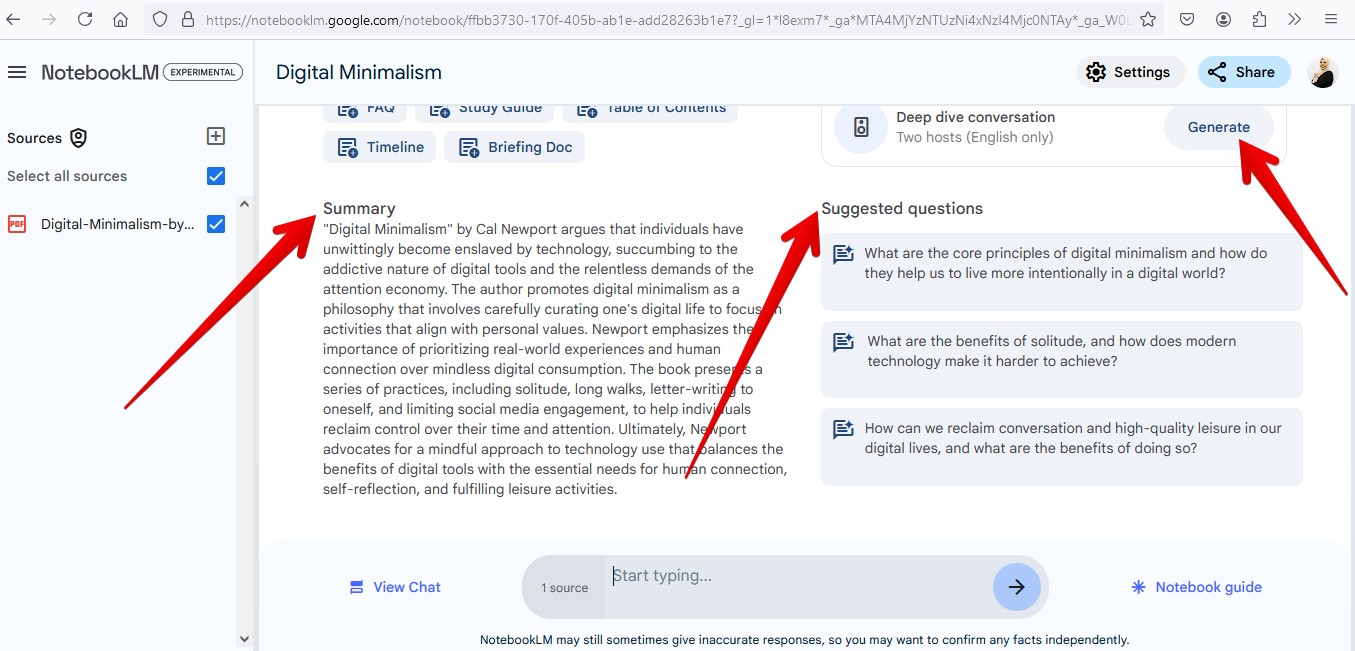Click the Deep dive conversation audio icon

click(860, 127)
